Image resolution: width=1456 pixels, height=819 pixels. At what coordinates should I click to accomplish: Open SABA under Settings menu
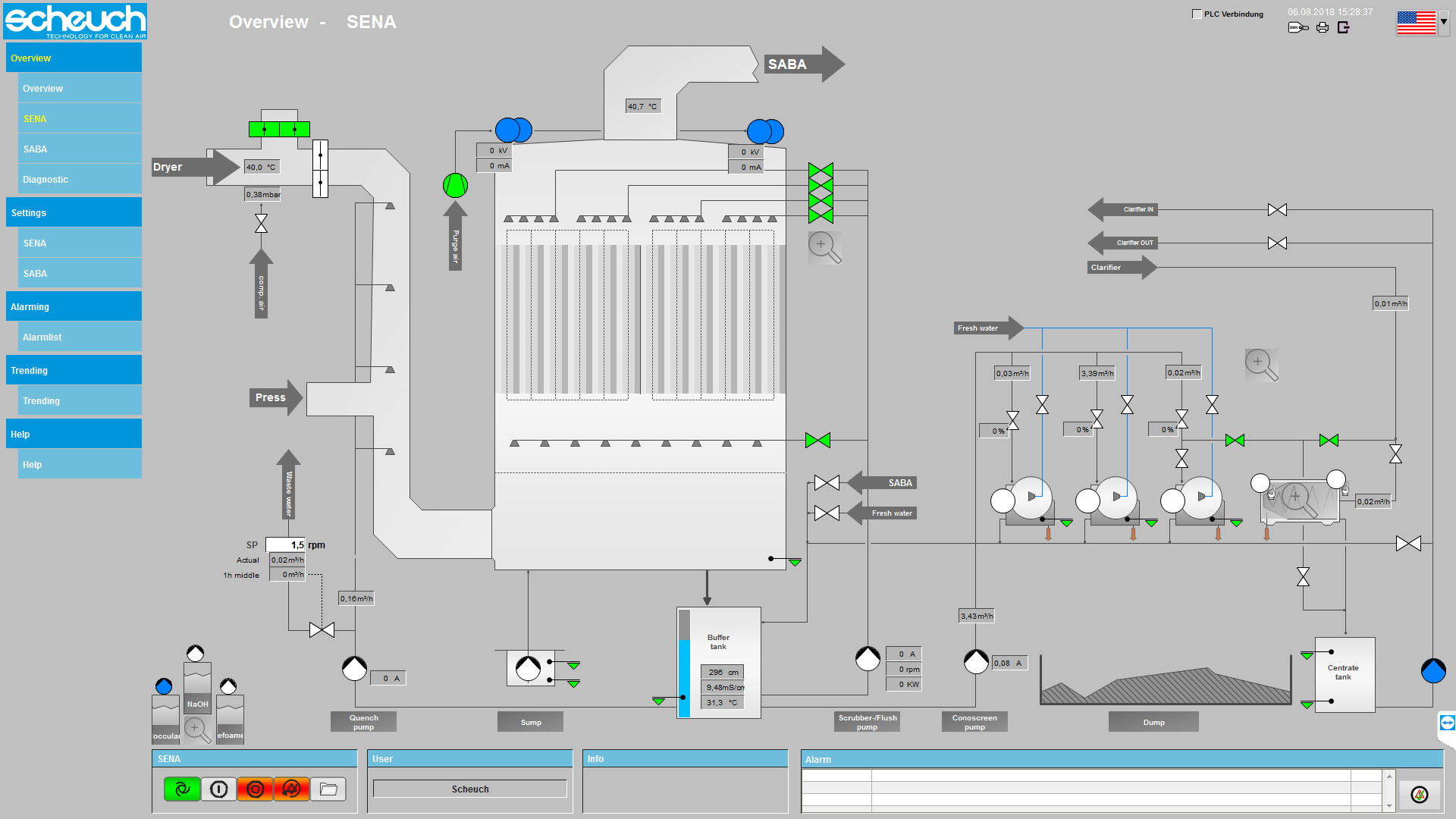35,274
